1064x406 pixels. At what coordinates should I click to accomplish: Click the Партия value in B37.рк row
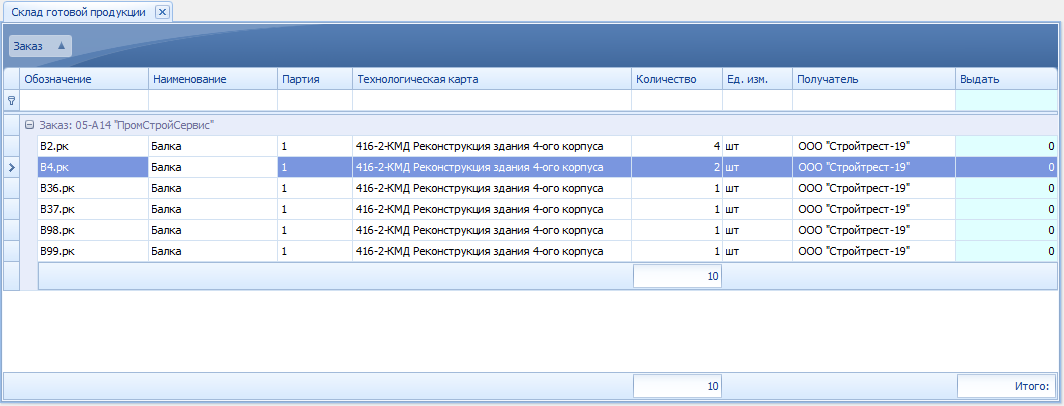point(315,209)
